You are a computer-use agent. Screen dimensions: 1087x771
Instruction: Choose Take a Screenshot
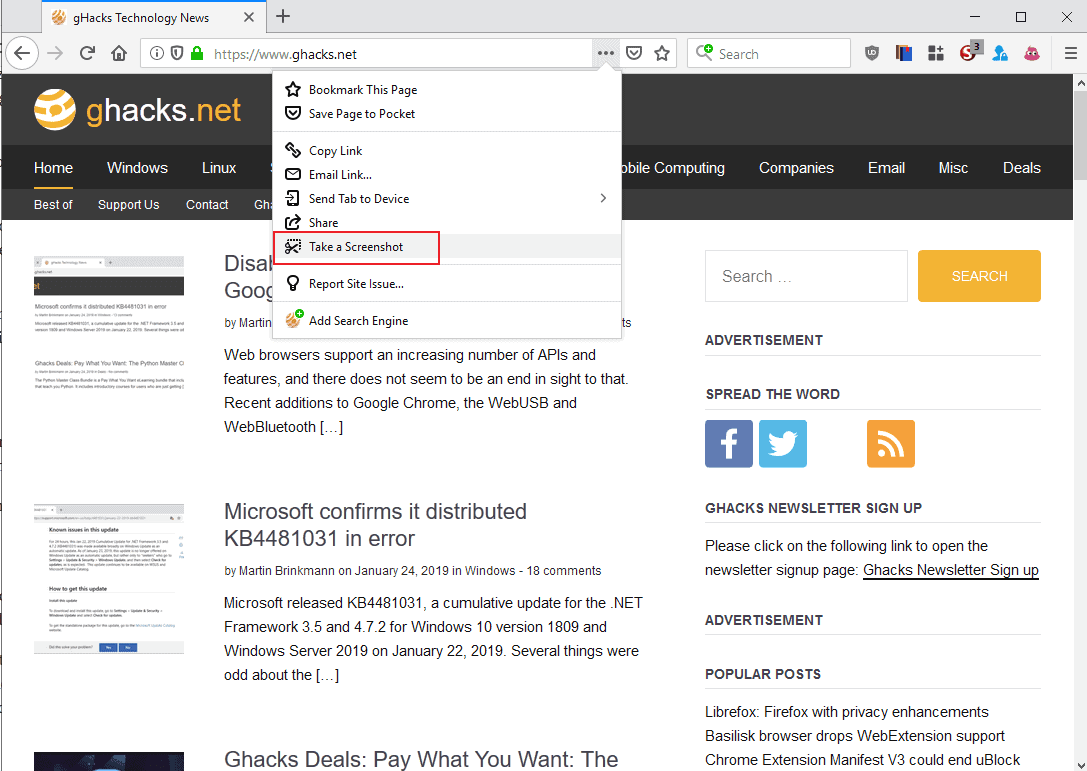point(446,247)
